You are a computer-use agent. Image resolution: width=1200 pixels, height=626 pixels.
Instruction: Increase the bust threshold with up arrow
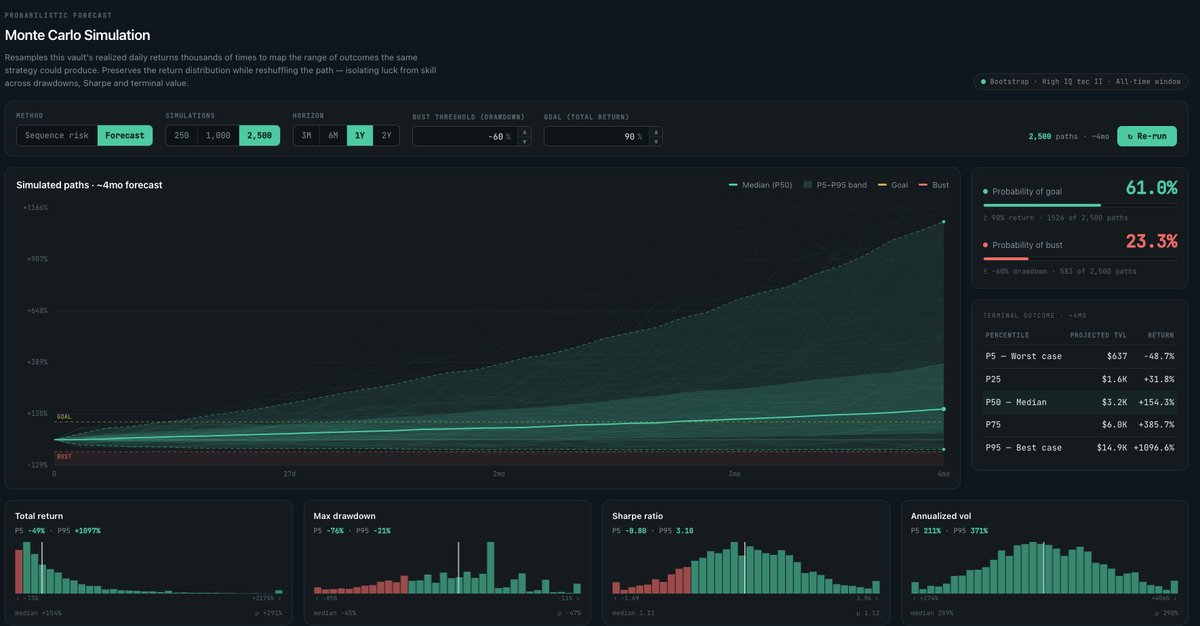(x=524, y=131)
